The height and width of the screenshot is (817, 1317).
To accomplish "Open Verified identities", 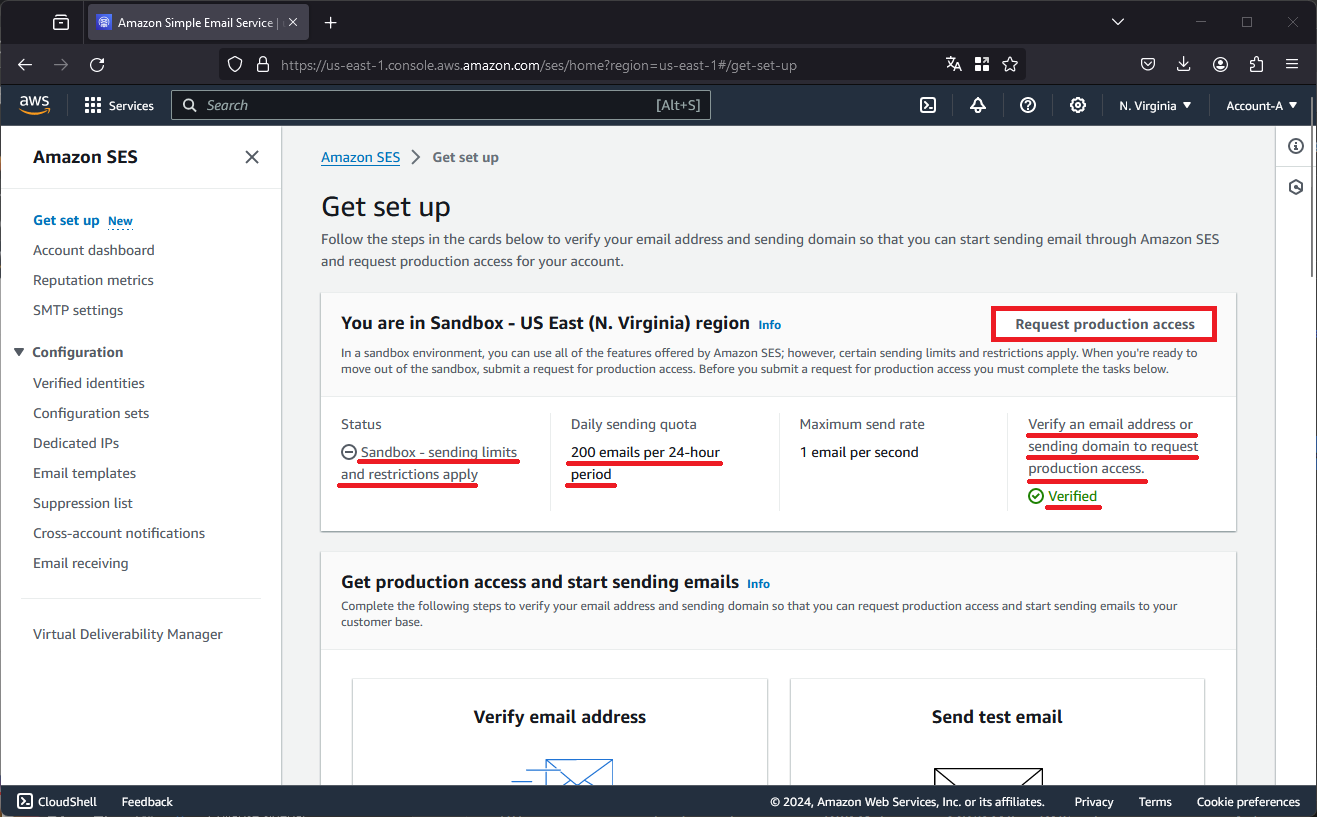I will pos(89,383).
